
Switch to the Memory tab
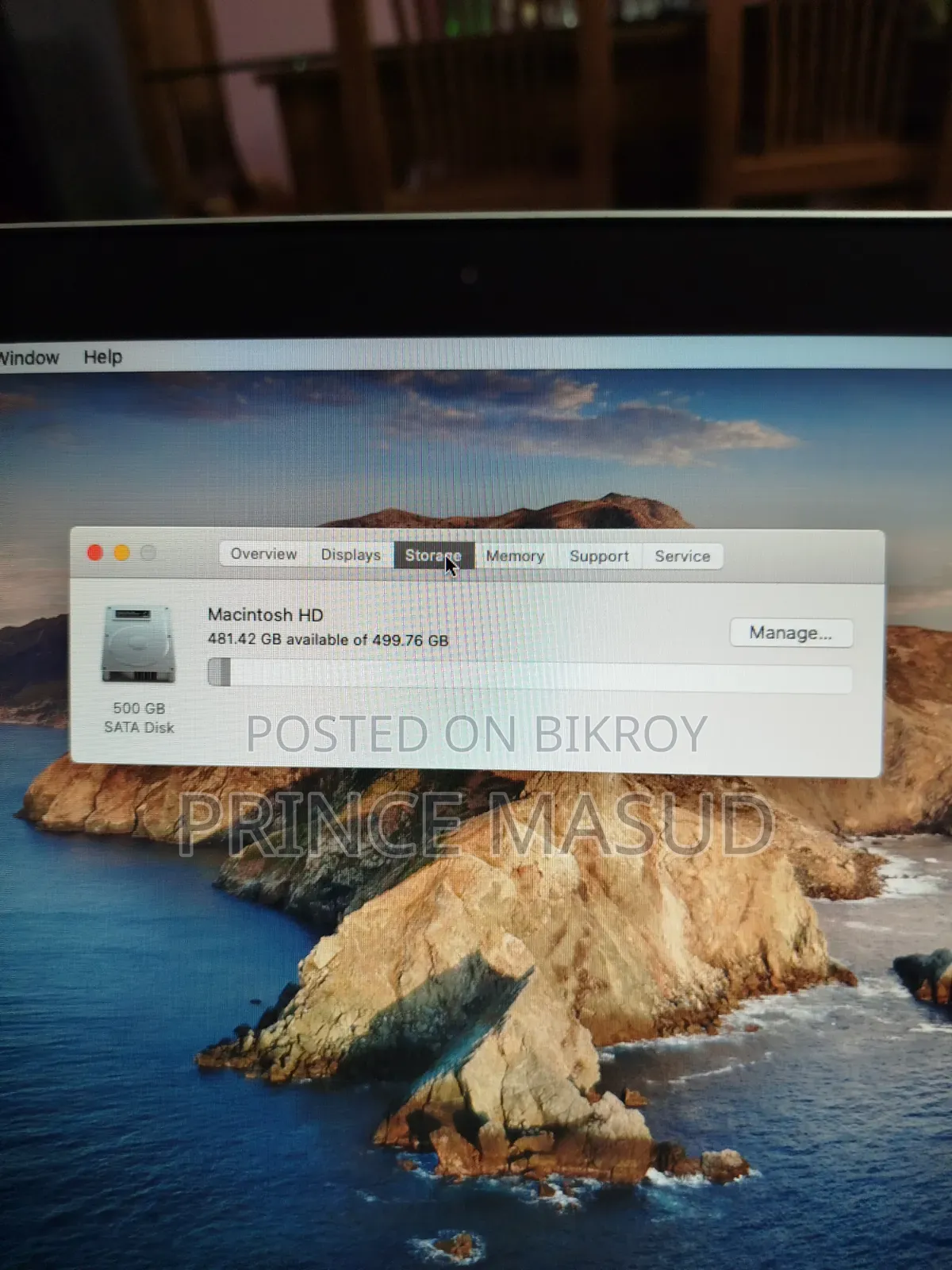click(x=516, y=556)
